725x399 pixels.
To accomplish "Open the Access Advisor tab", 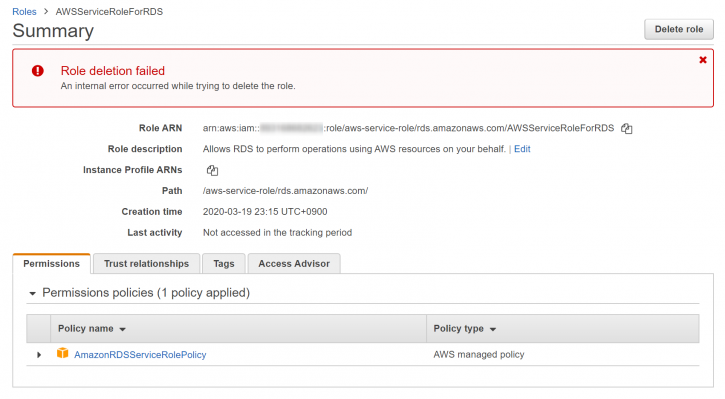I will pyautogui.click(x=294, y=264).
